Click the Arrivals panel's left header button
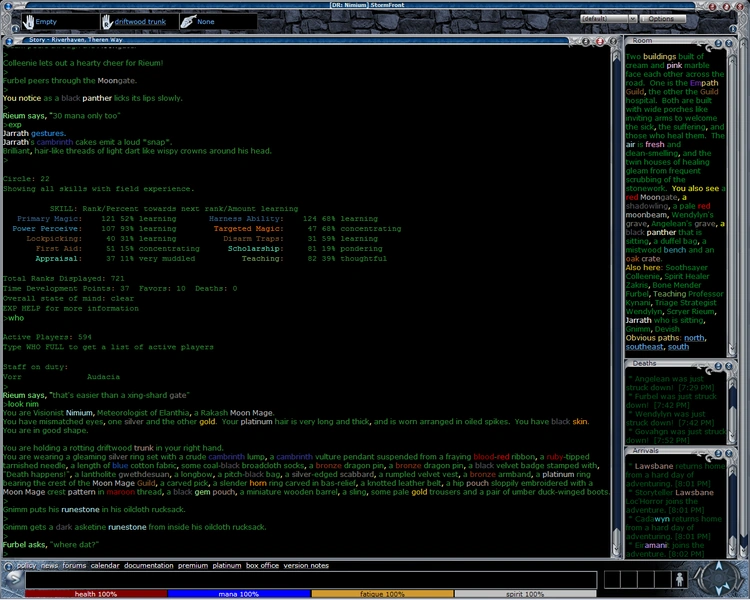Image resolution: width=750 pixels, height=600 pixels. 716,453
